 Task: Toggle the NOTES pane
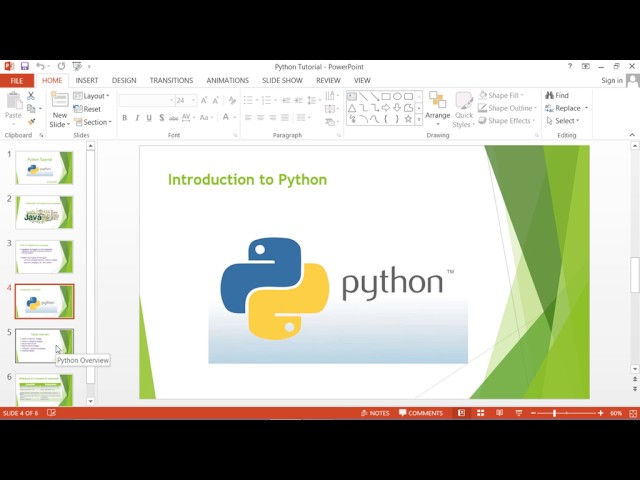click(376, 413)
